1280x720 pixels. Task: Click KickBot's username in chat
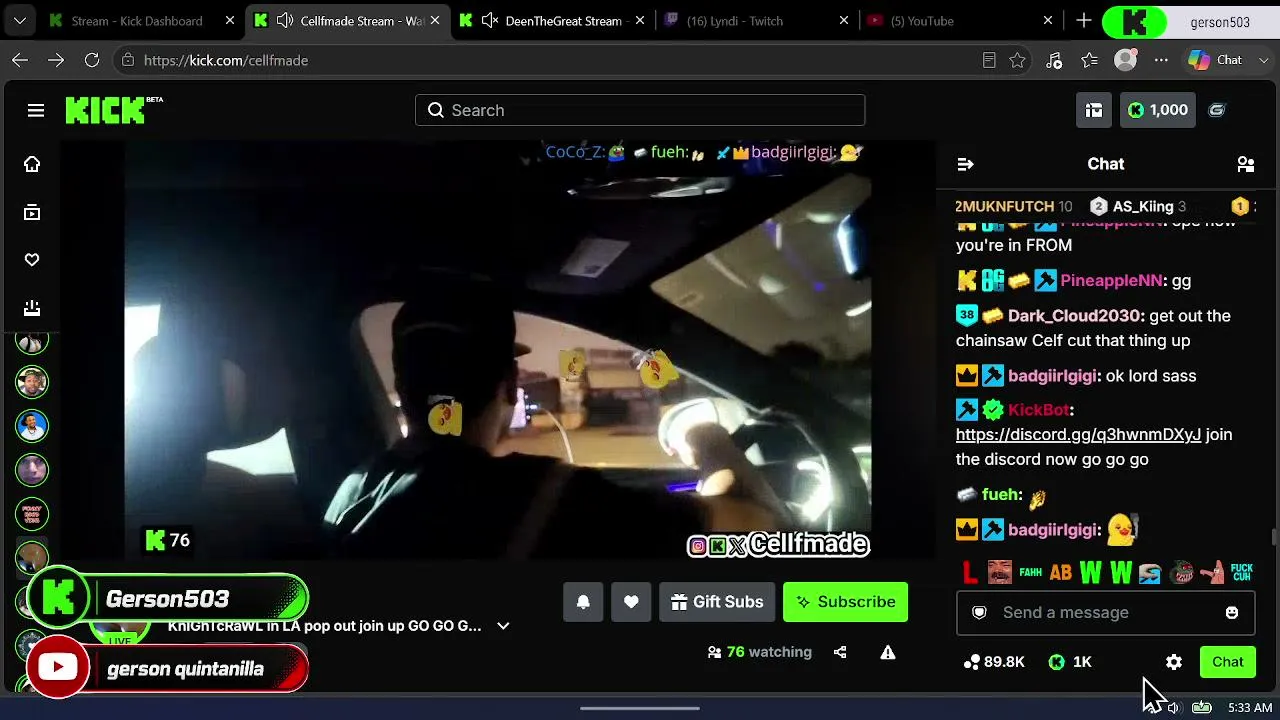pyautogui.click(x=1038, y=410)
